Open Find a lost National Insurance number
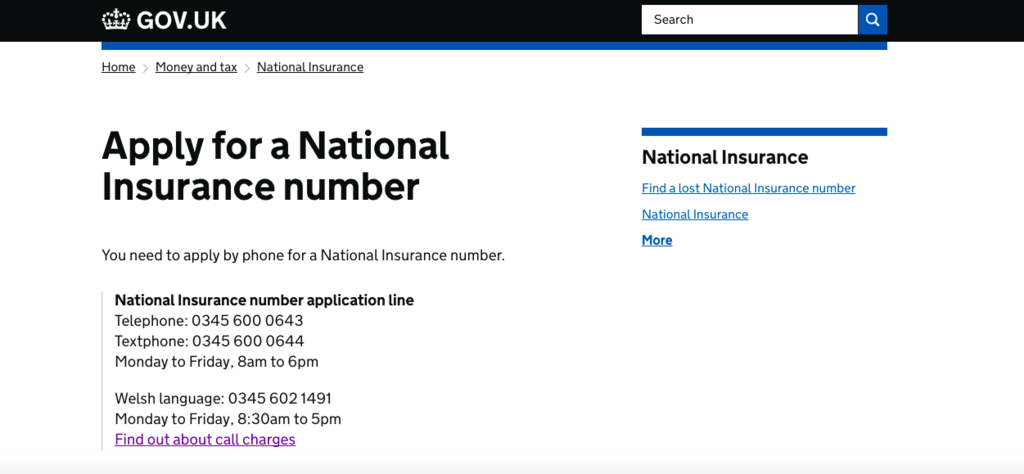The width and height of the screenshot is (1024, 474). click(748, 188)
